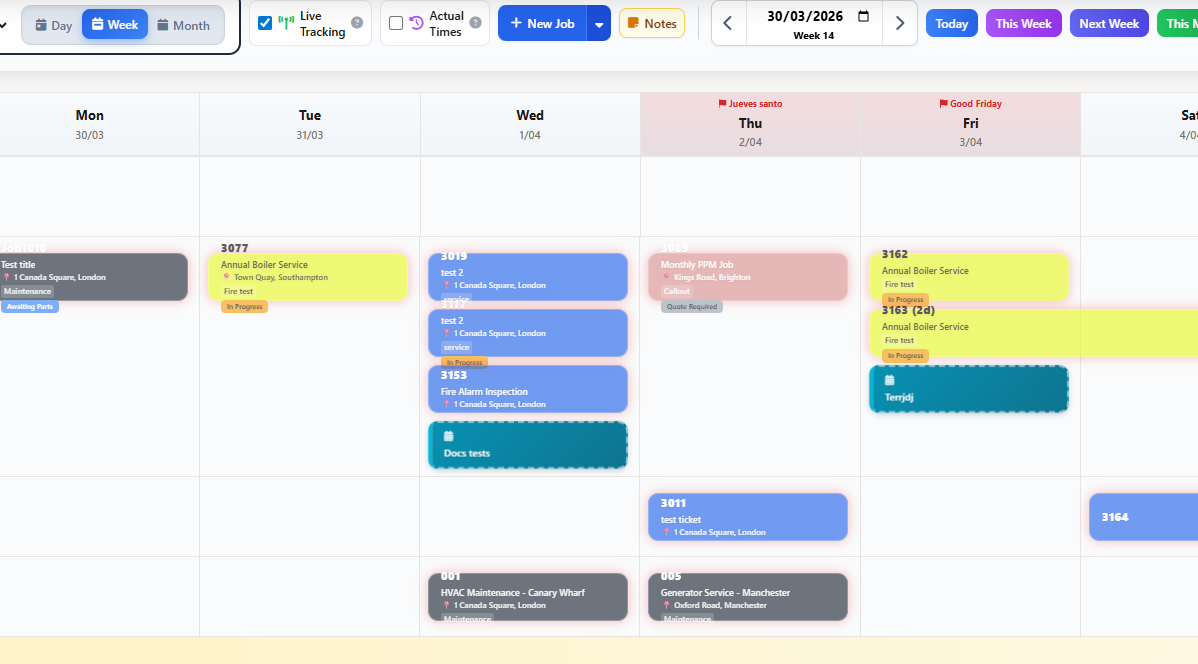Open job 005 Generator Service - Manchester
Viewport: 1198px width, 664px height.
[x=748, y=597]
